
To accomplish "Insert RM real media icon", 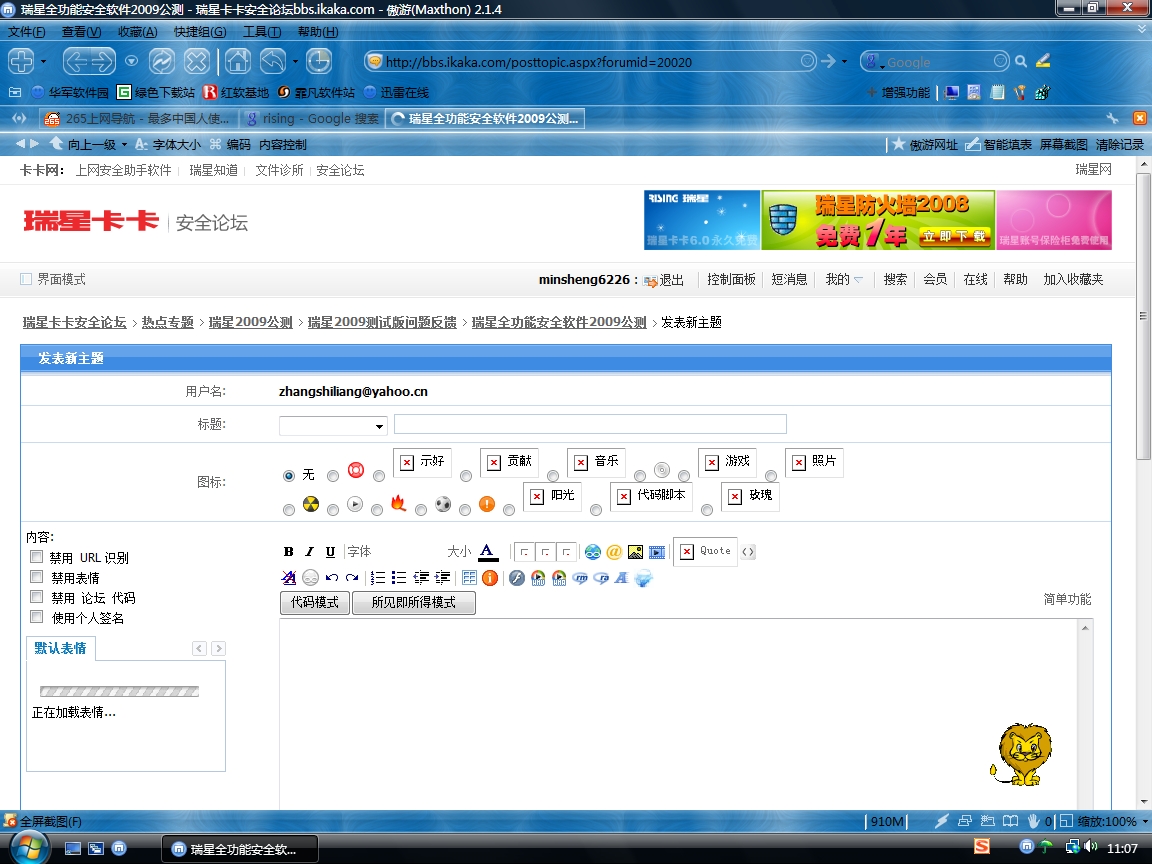I will pos(580,578).
